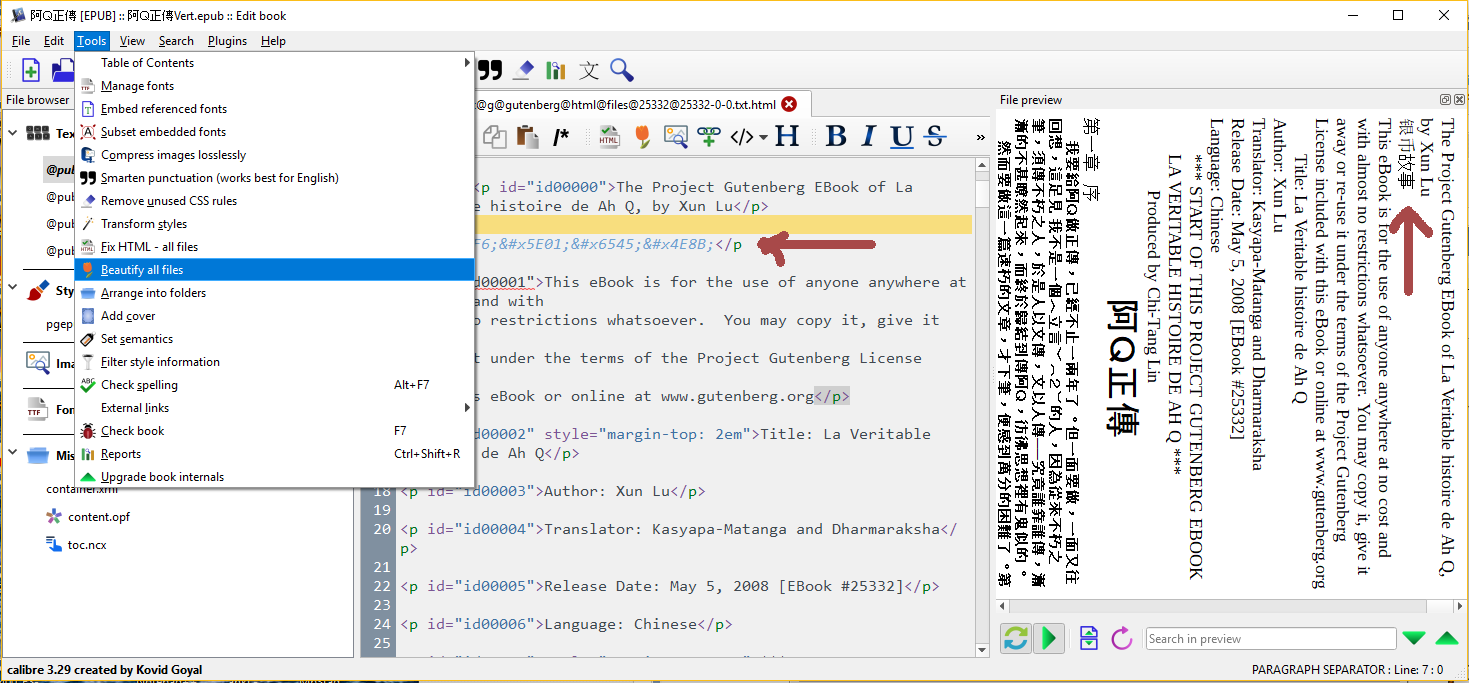Viewport: 1469px width, 683px height.
Task: Toggle auto-reload preview button
Action: (1016, 638)
